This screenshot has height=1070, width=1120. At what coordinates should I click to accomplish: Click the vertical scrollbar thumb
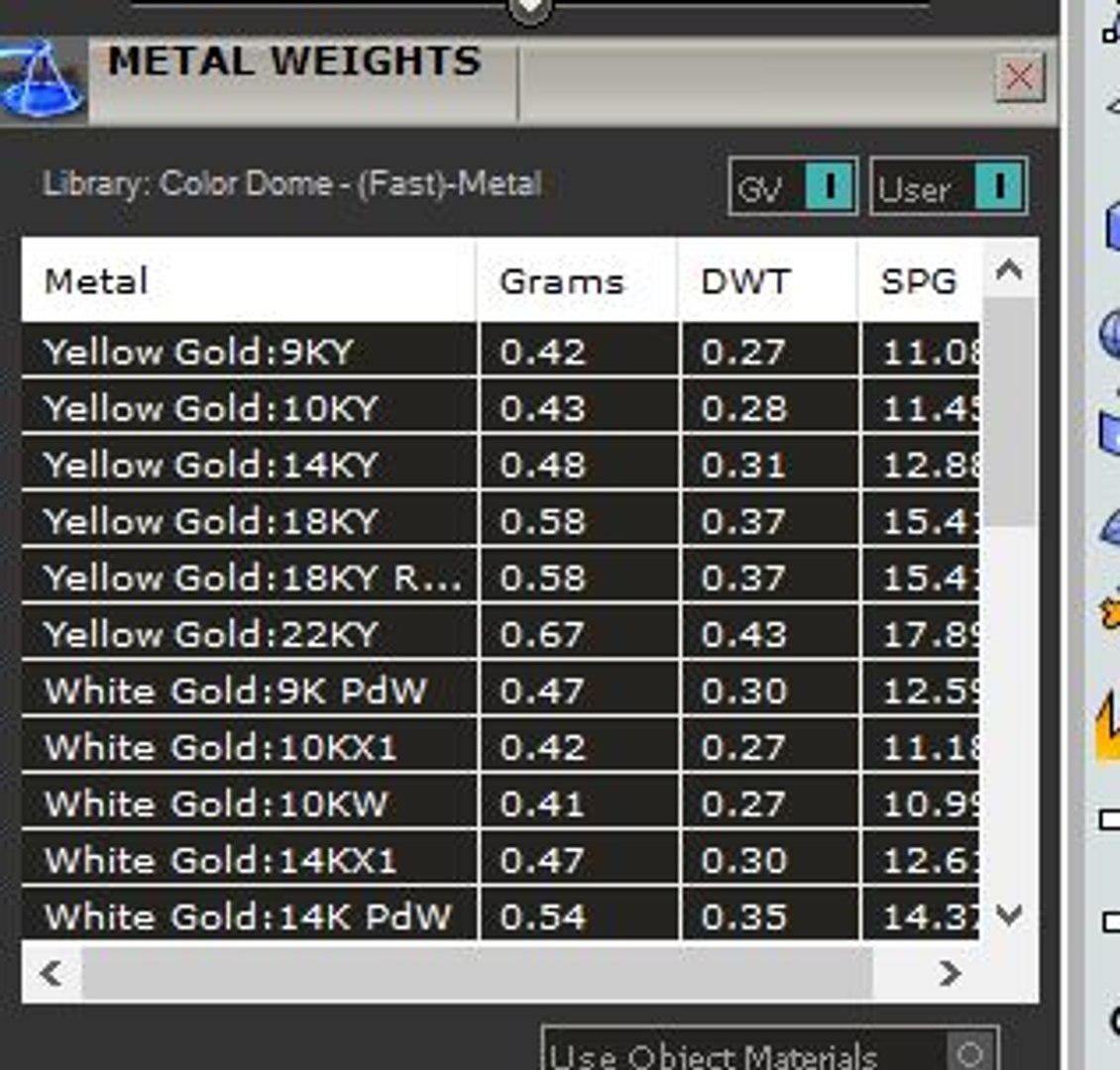tap(1009, 412)
